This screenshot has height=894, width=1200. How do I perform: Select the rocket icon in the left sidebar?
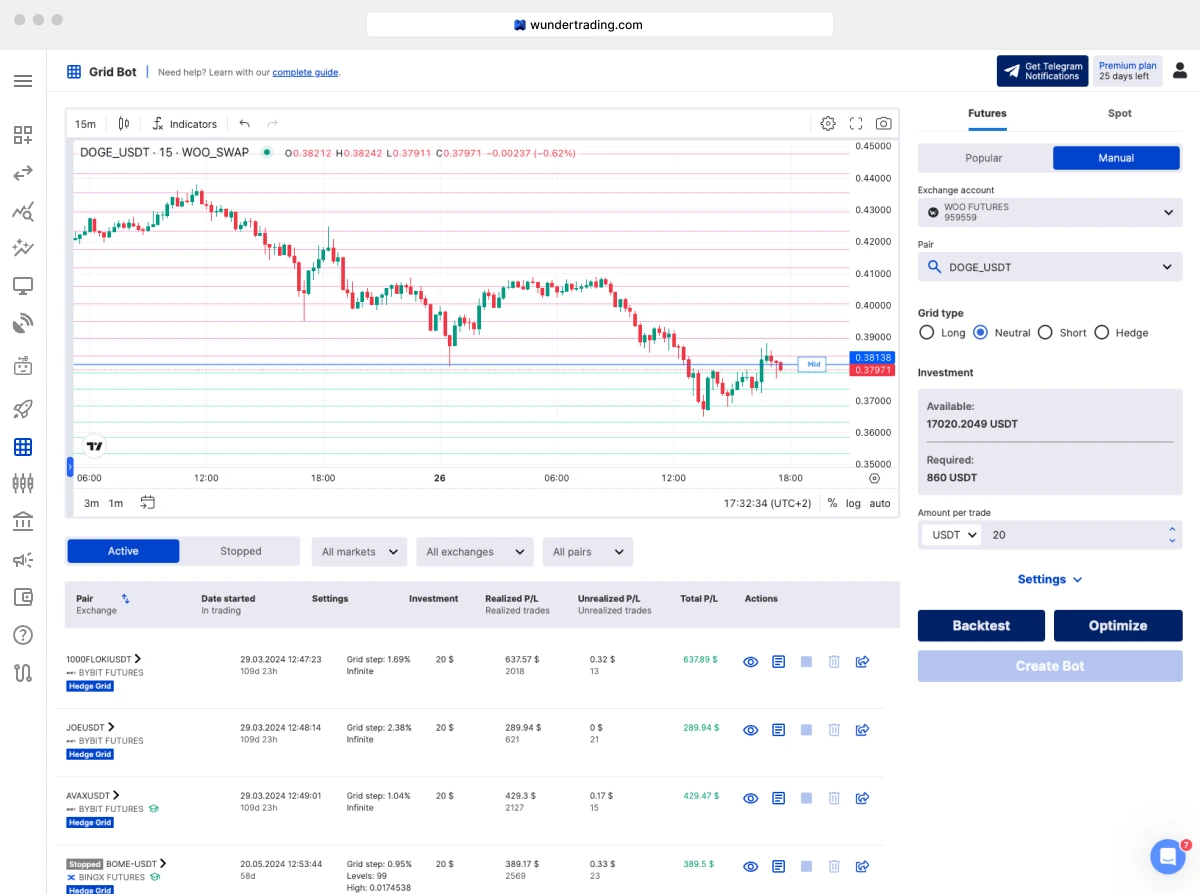click(23, 408)
